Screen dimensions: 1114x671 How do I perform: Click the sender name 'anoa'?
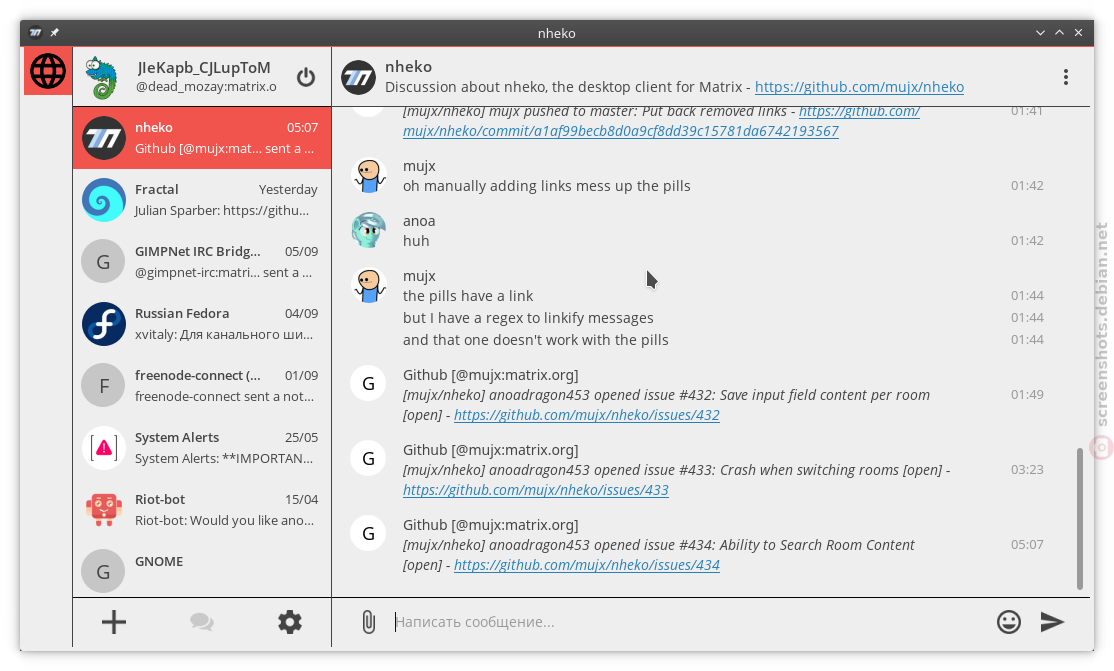point(419,221)
